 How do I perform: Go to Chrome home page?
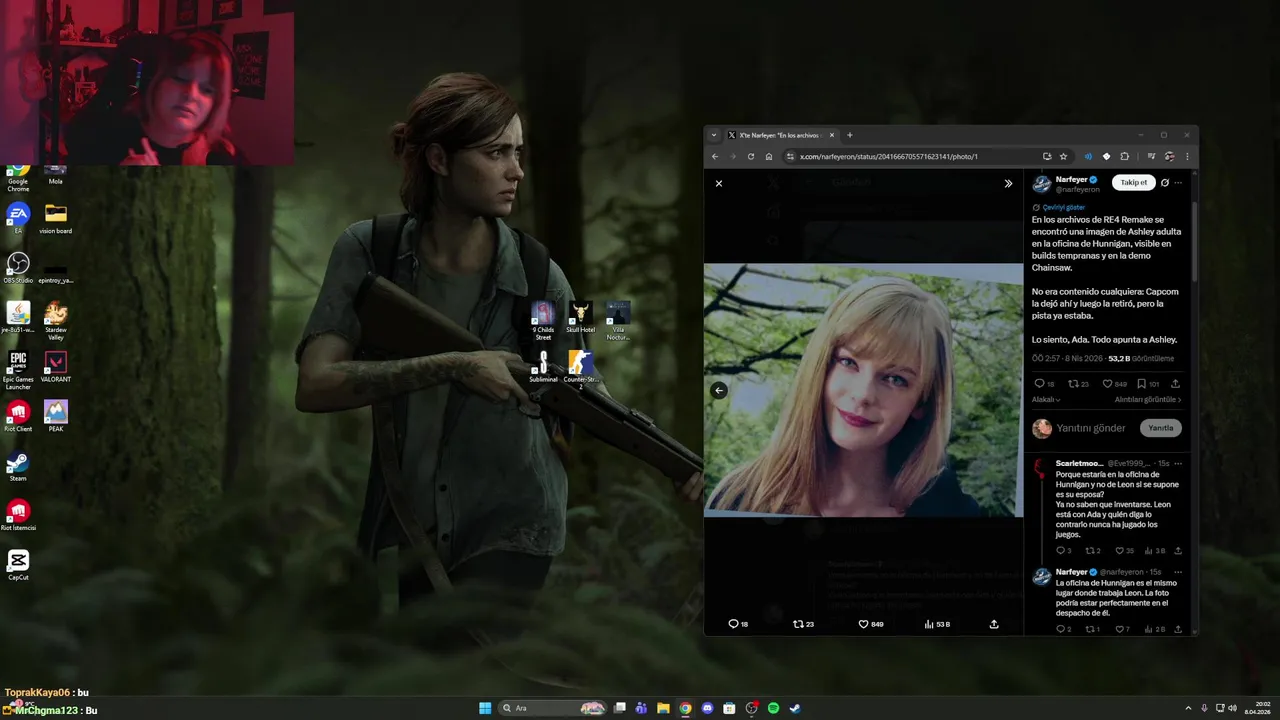(769, 156)
